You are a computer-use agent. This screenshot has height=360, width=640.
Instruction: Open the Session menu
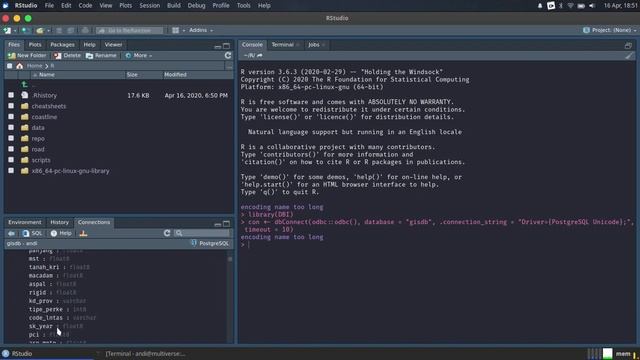point(150,6)
